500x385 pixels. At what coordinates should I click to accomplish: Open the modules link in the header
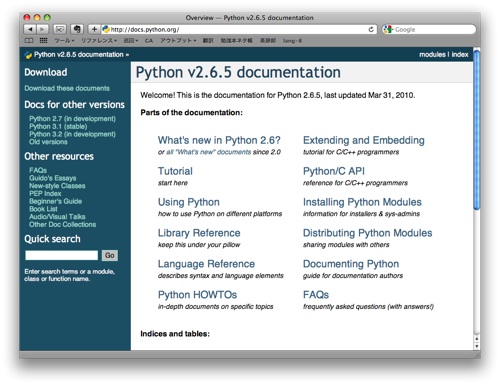click(432, 54)
